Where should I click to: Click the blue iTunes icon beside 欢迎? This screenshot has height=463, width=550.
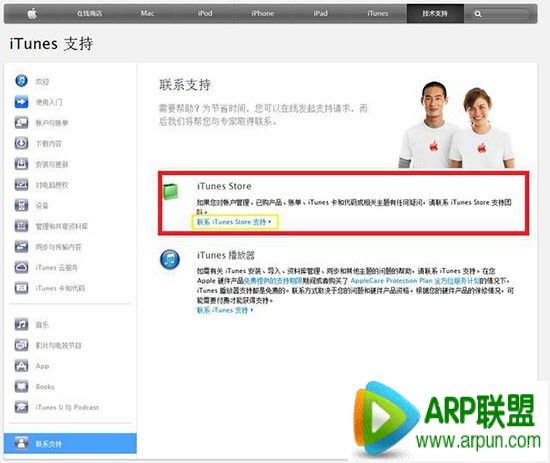pyautogui.click(x=21, y=81)
